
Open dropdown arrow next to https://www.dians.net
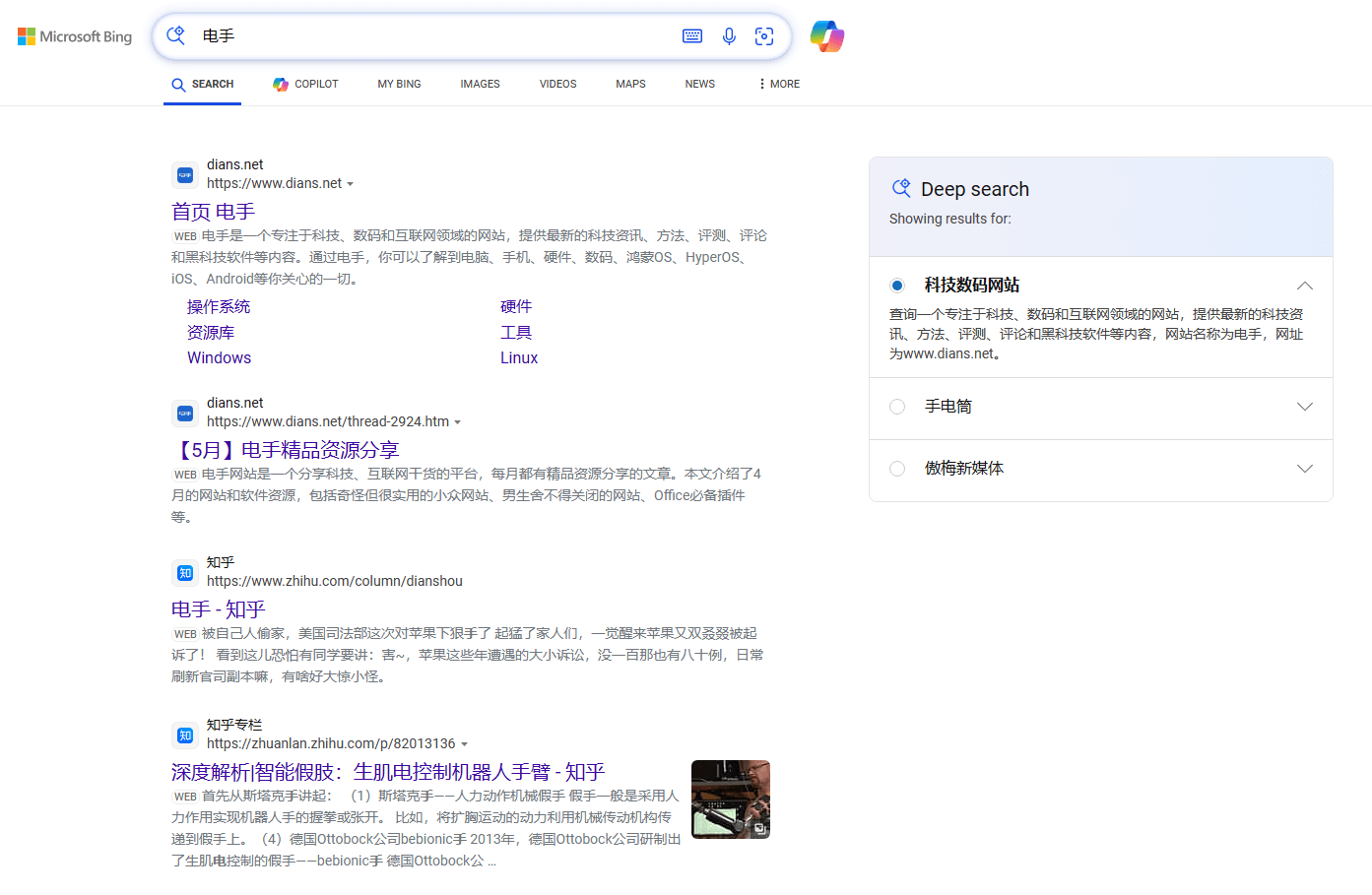pos(351,184)
